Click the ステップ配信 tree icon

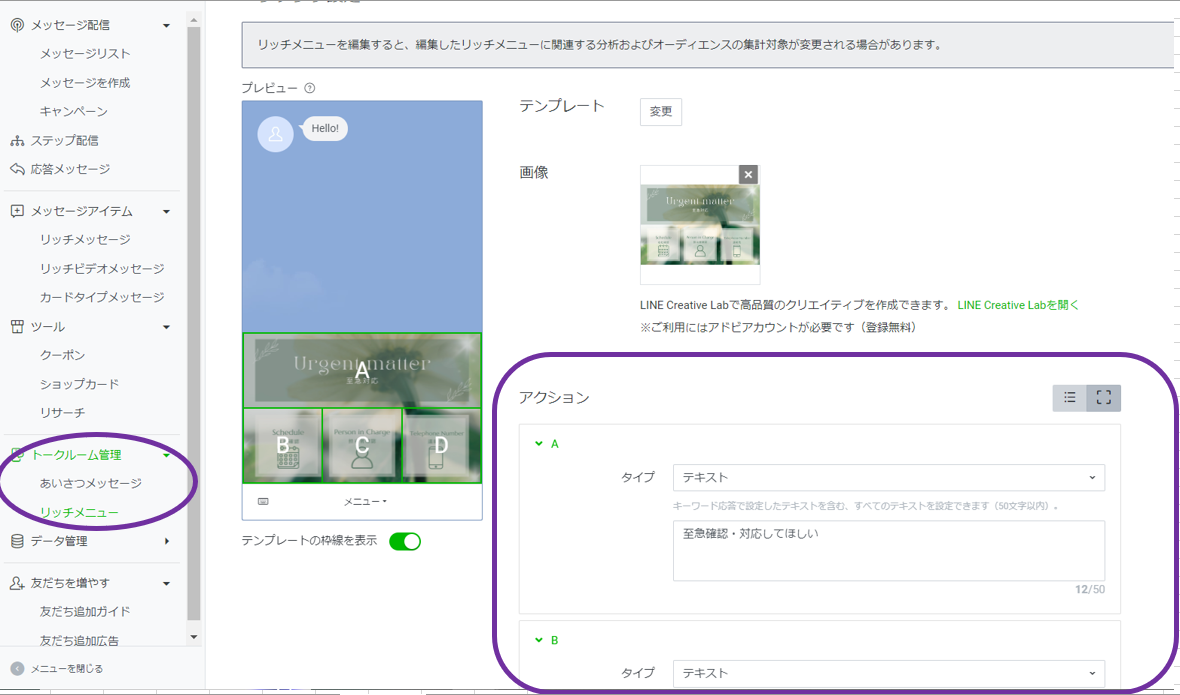(17, 141)
